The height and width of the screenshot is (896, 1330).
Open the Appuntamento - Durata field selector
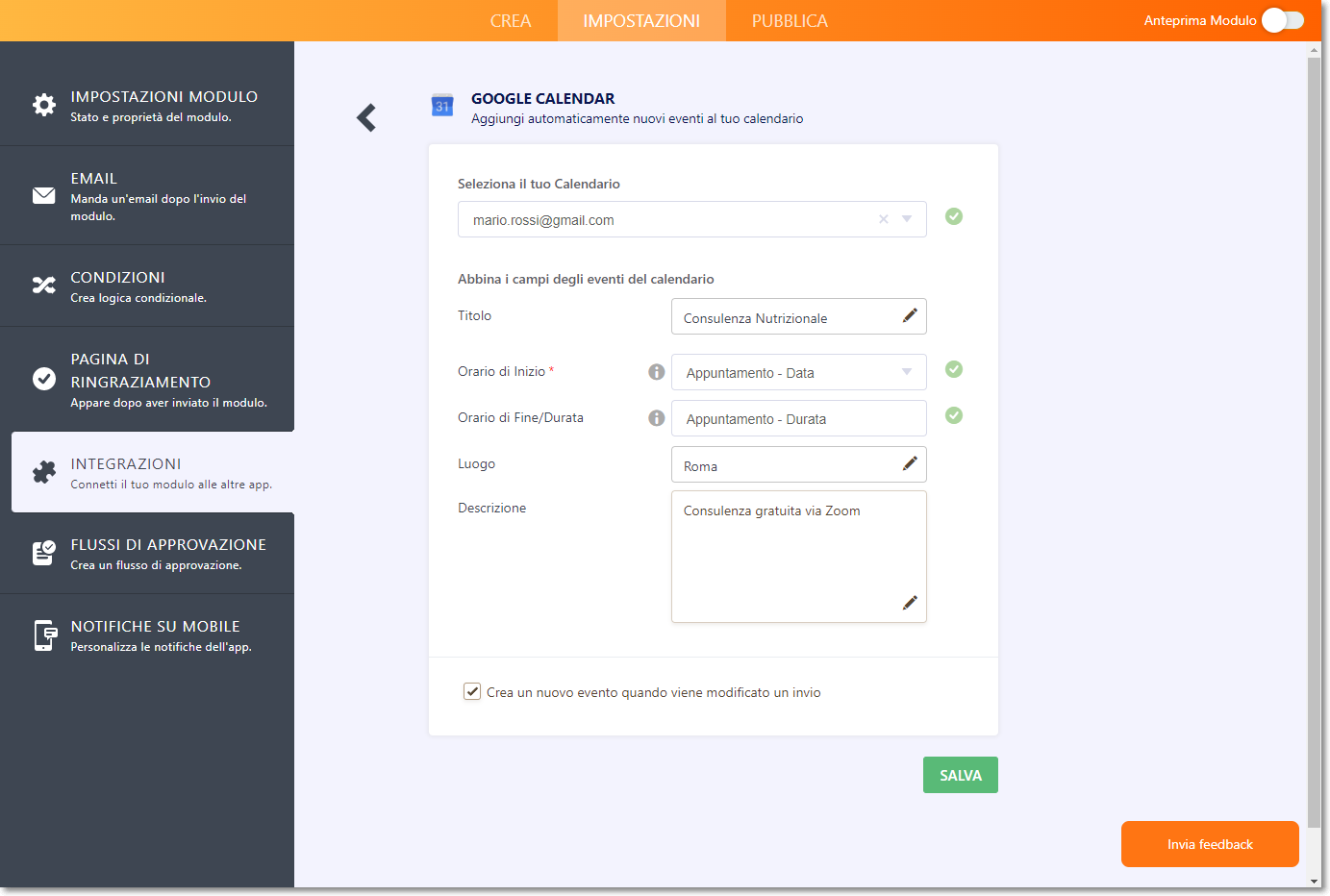click(x=798, y=418)
